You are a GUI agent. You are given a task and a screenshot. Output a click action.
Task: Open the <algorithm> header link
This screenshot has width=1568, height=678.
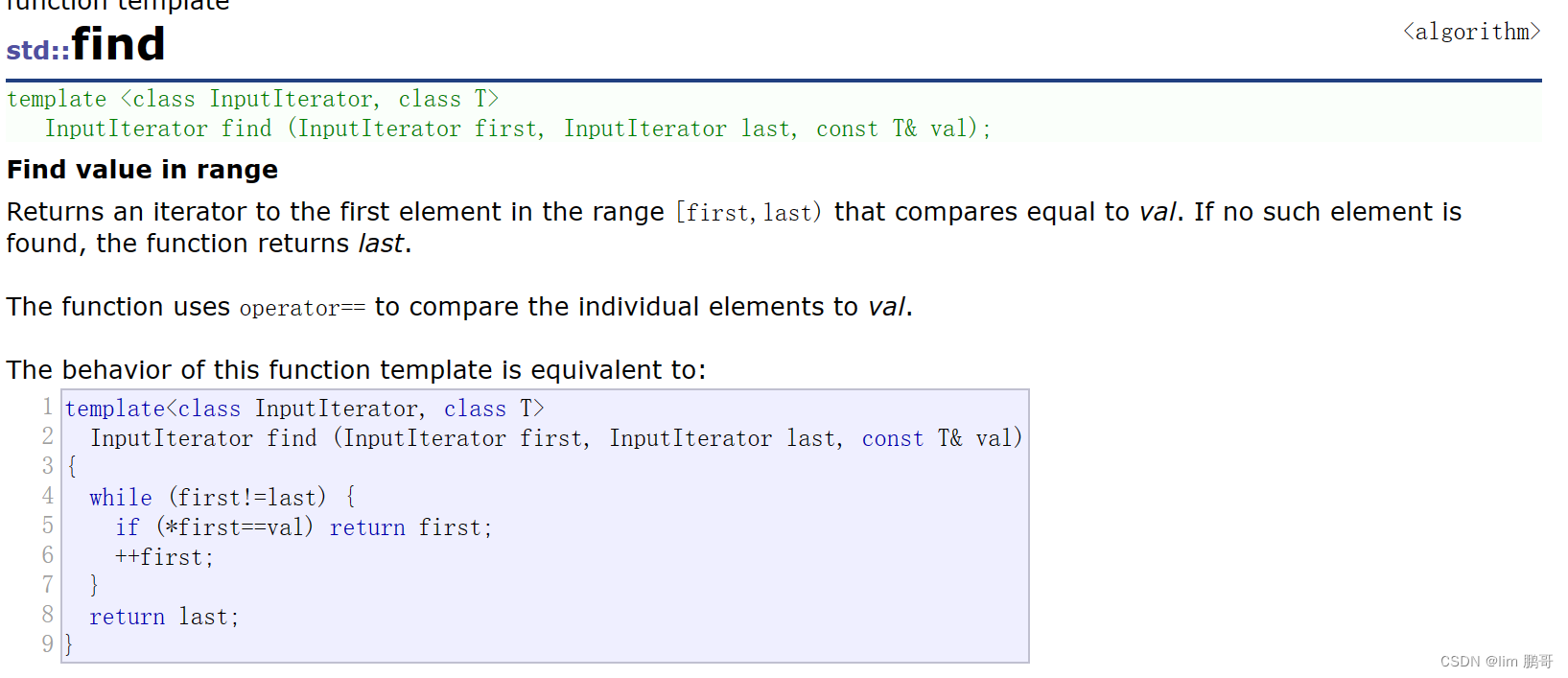pos(1471,32)
